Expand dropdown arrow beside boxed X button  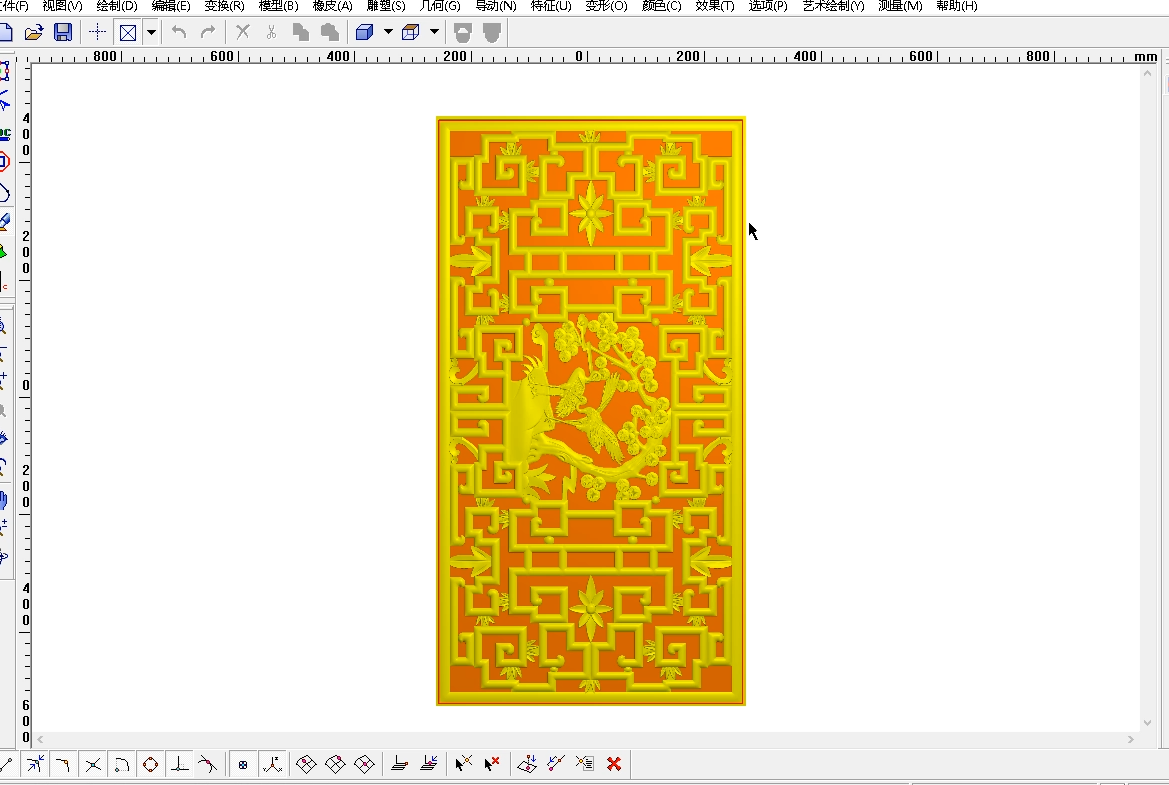point(151,32)
